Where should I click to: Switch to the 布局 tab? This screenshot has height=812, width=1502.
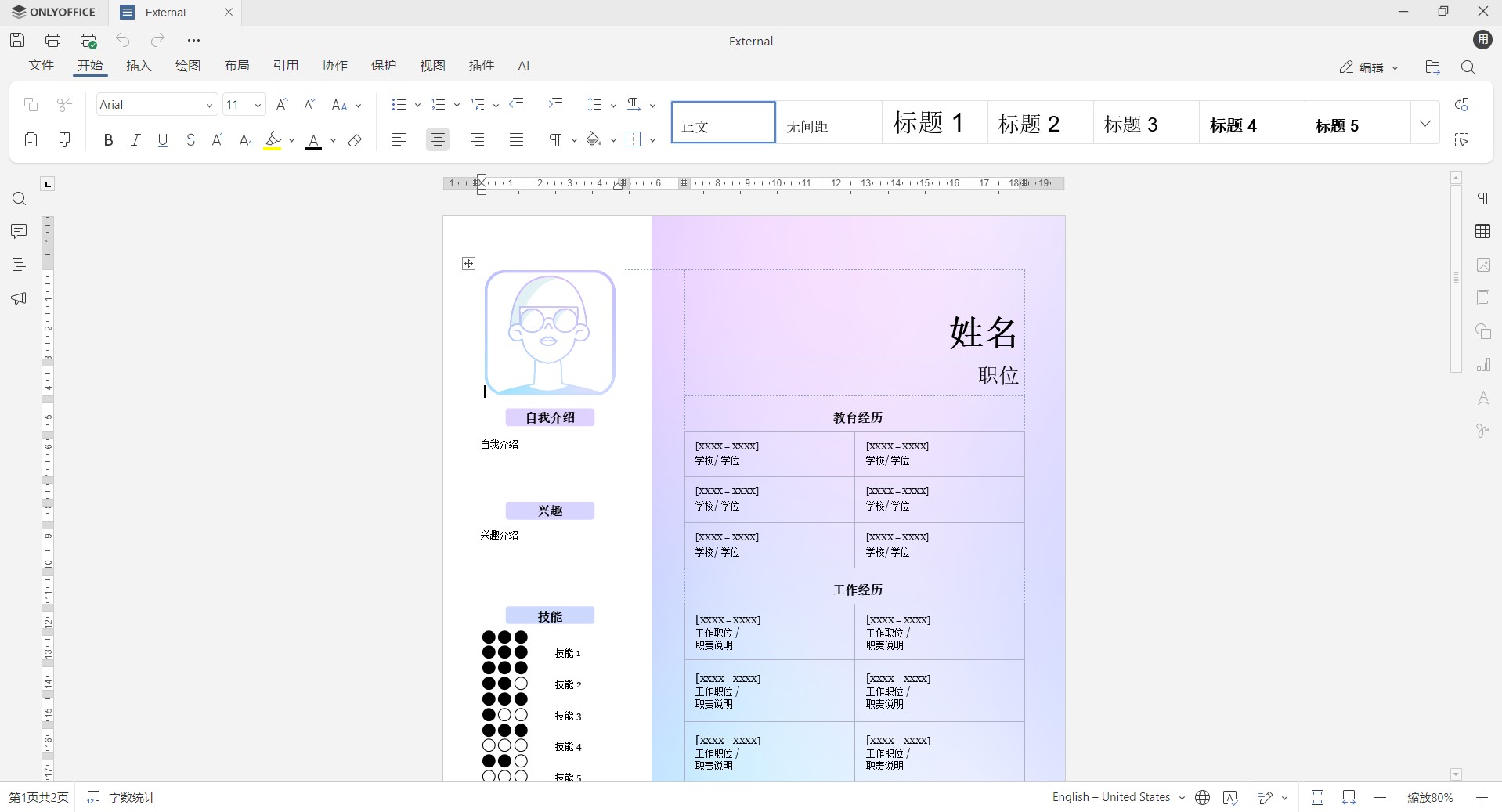(x=236, y=66)
